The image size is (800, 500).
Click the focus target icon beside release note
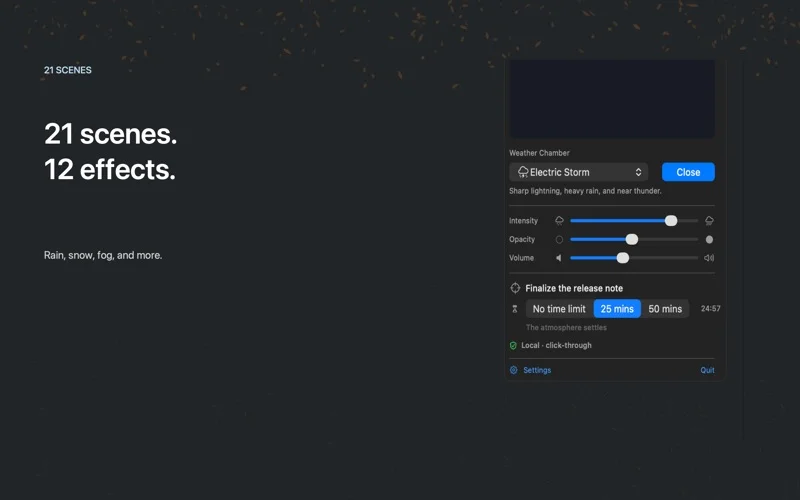pos(515,288)
